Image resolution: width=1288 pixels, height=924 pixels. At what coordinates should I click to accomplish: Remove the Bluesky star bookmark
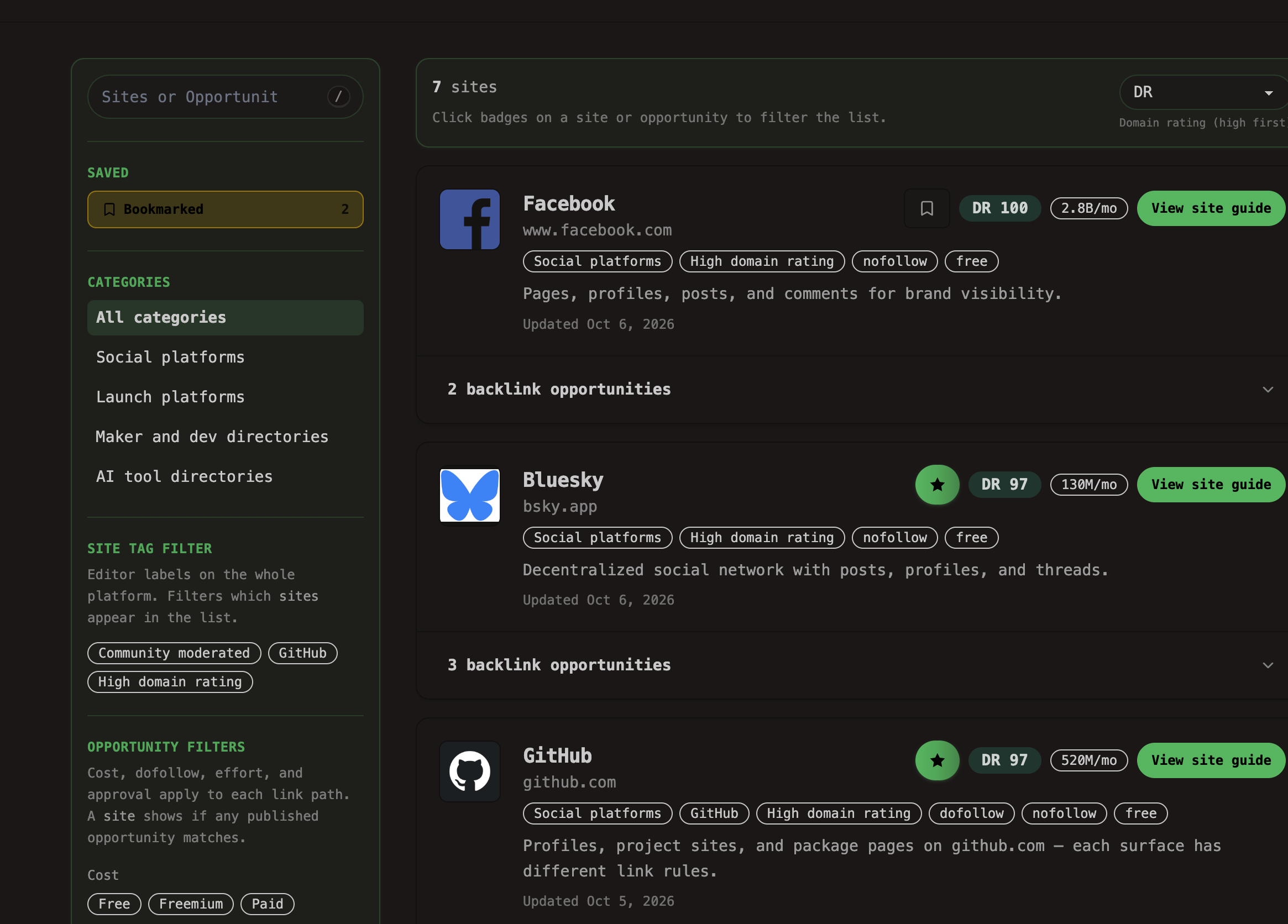[x=937, y=484]
